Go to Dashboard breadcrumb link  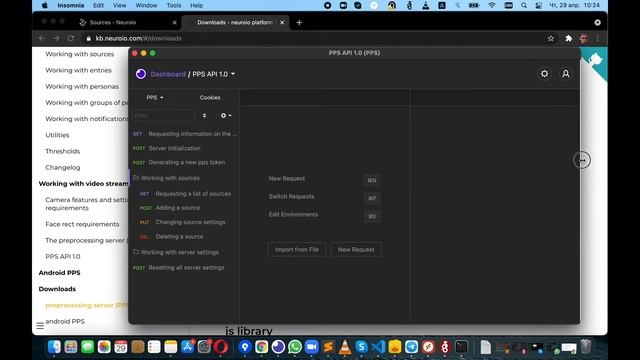click(x=168, y=74)
